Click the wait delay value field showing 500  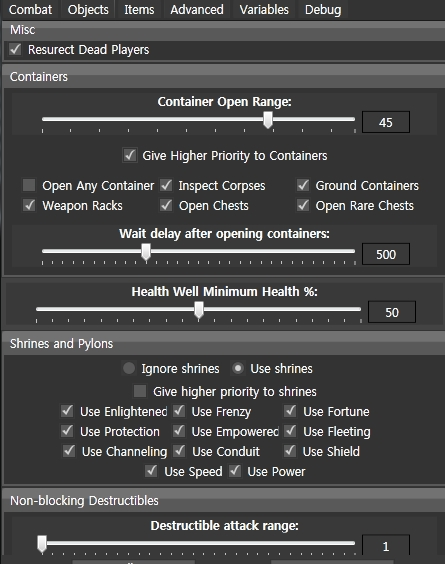(x=386, y=254)
